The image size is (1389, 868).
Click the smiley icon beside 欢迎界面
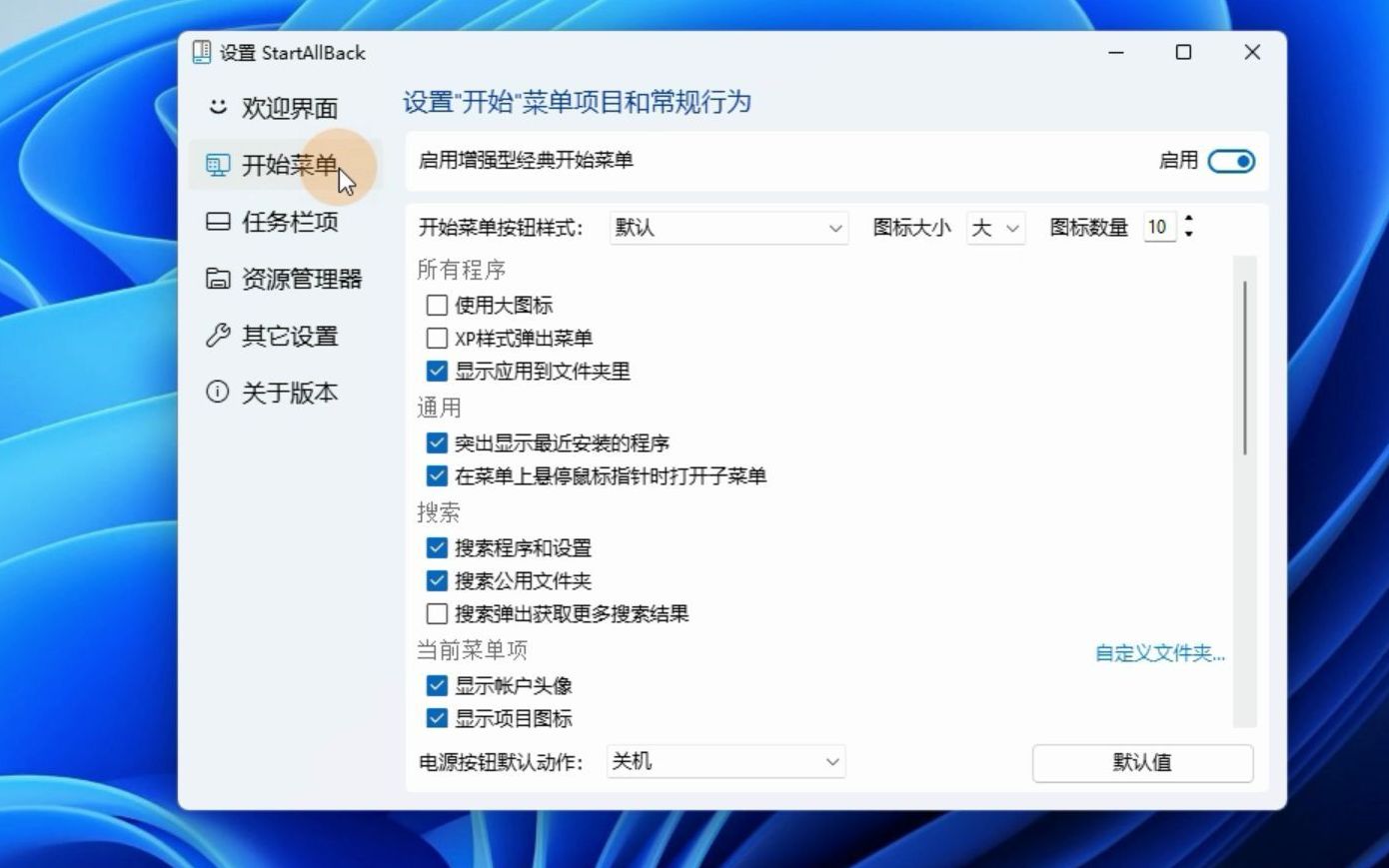218,106
